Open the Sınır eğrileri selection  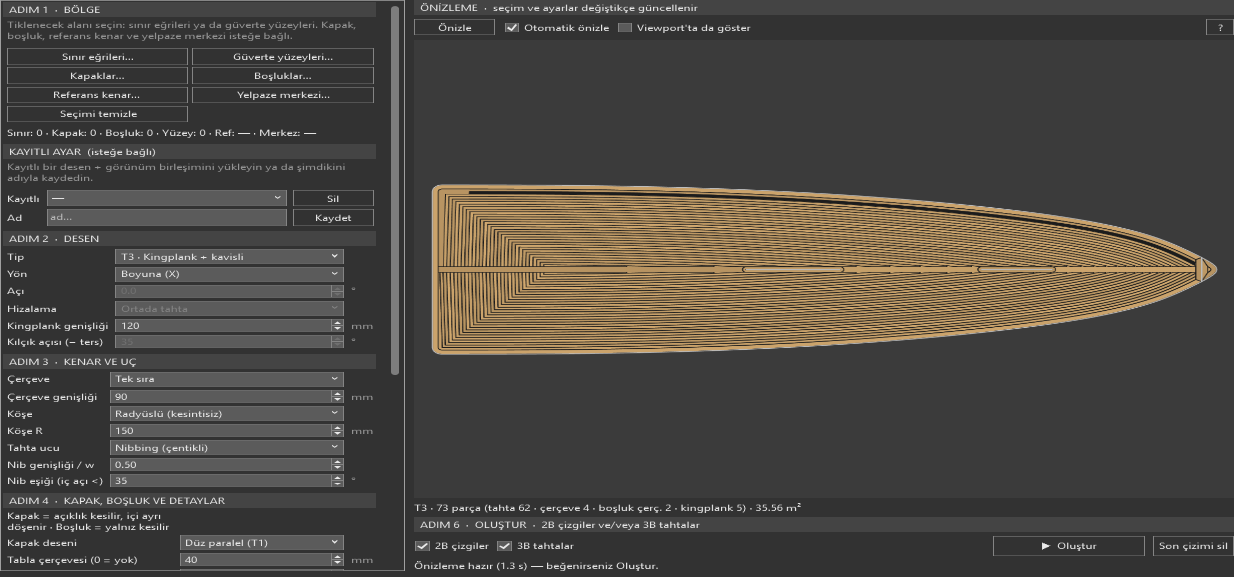point(97,57)
